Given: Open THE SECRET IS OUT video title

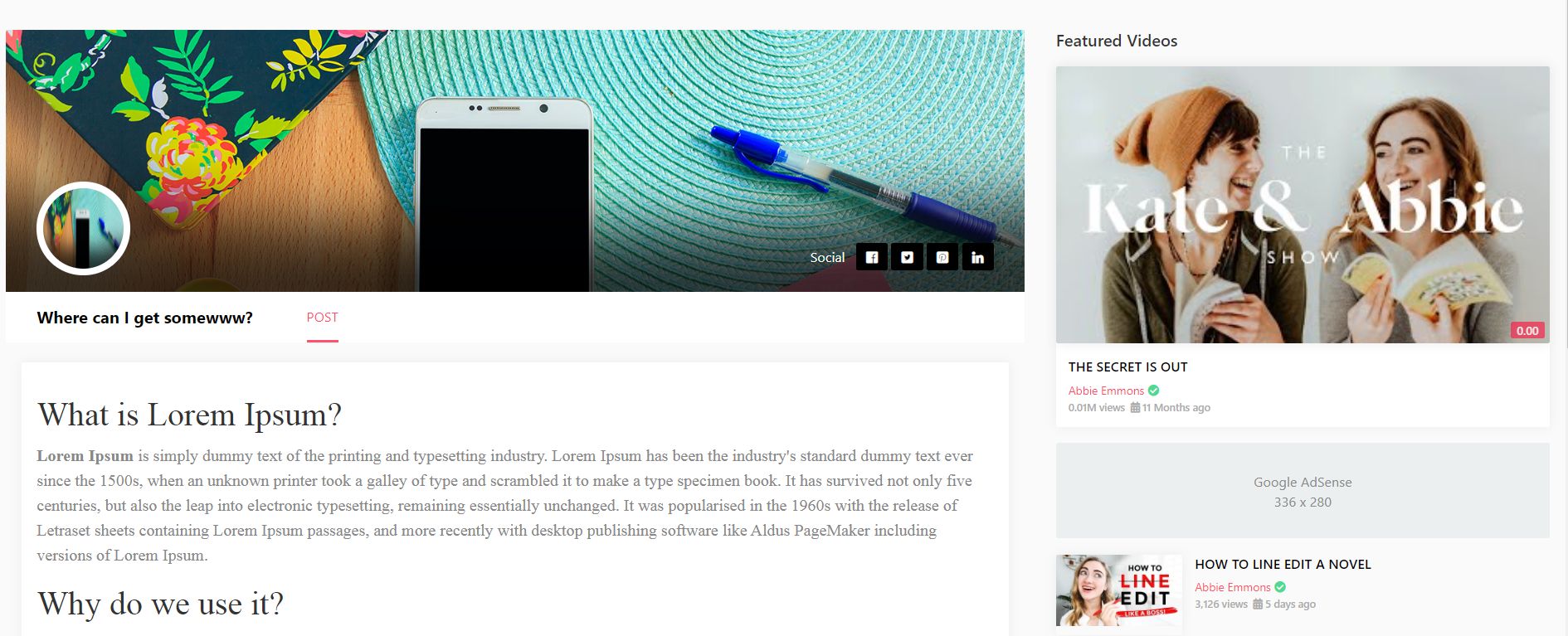Looking at the screenshot, I should pos(1127,367).
